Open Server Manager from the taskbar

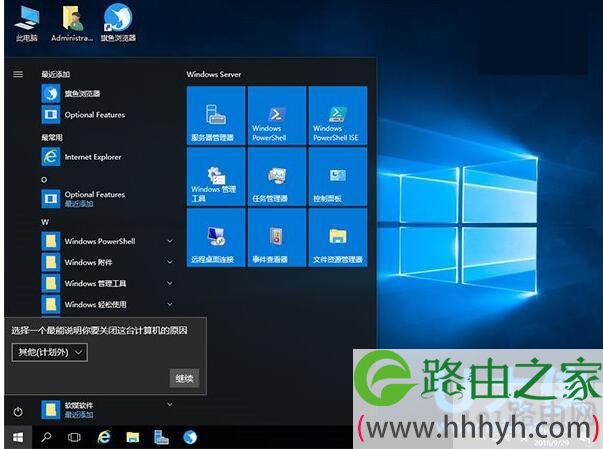(161, 437)
